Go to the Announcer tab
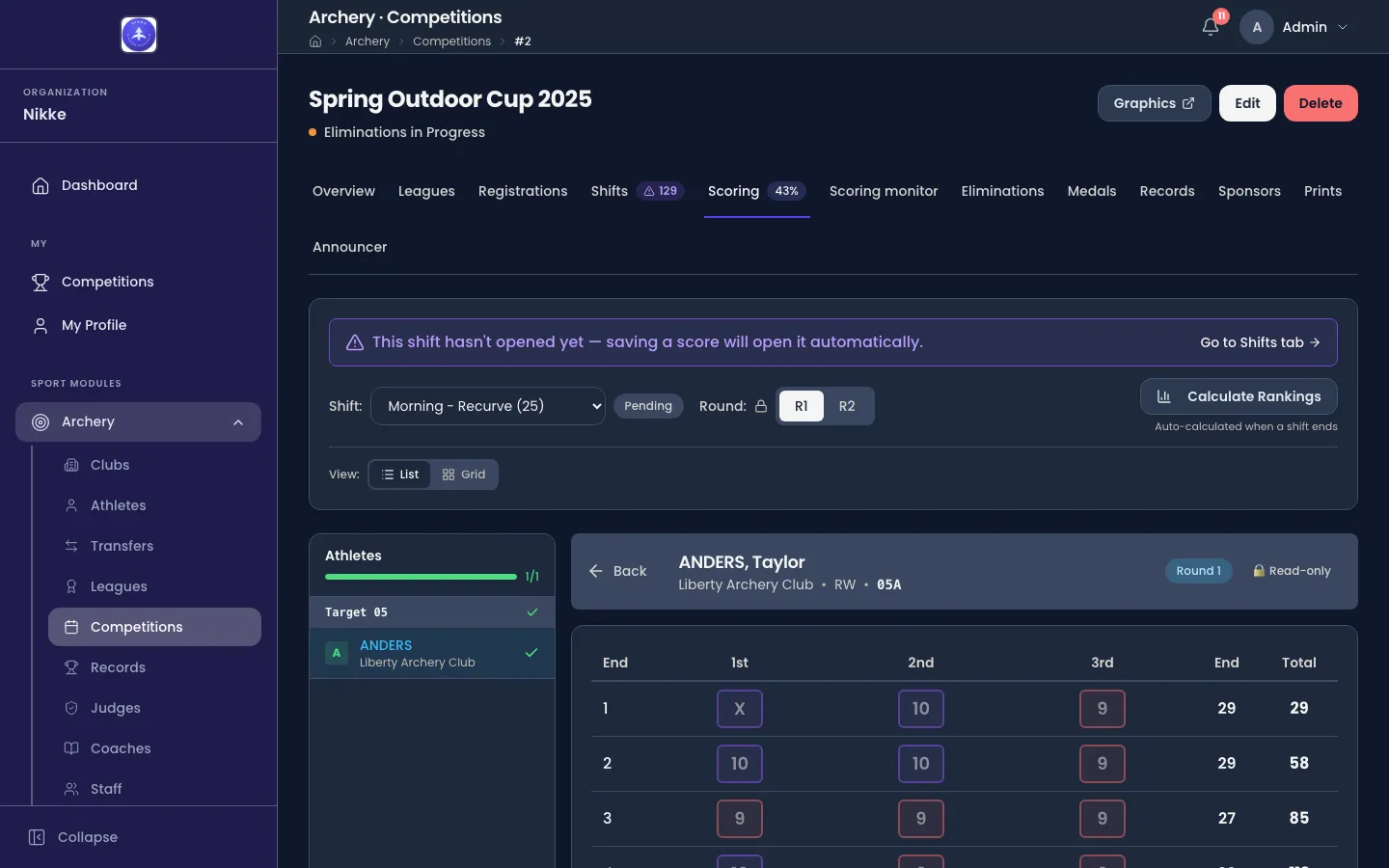This screenshot has height=868, width=1389. point(349,247)
